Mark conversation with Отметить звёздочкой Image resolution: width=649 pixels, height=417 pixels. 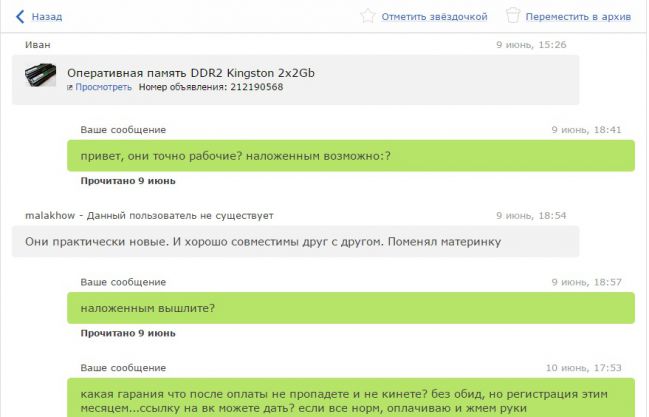coord(434,17)
